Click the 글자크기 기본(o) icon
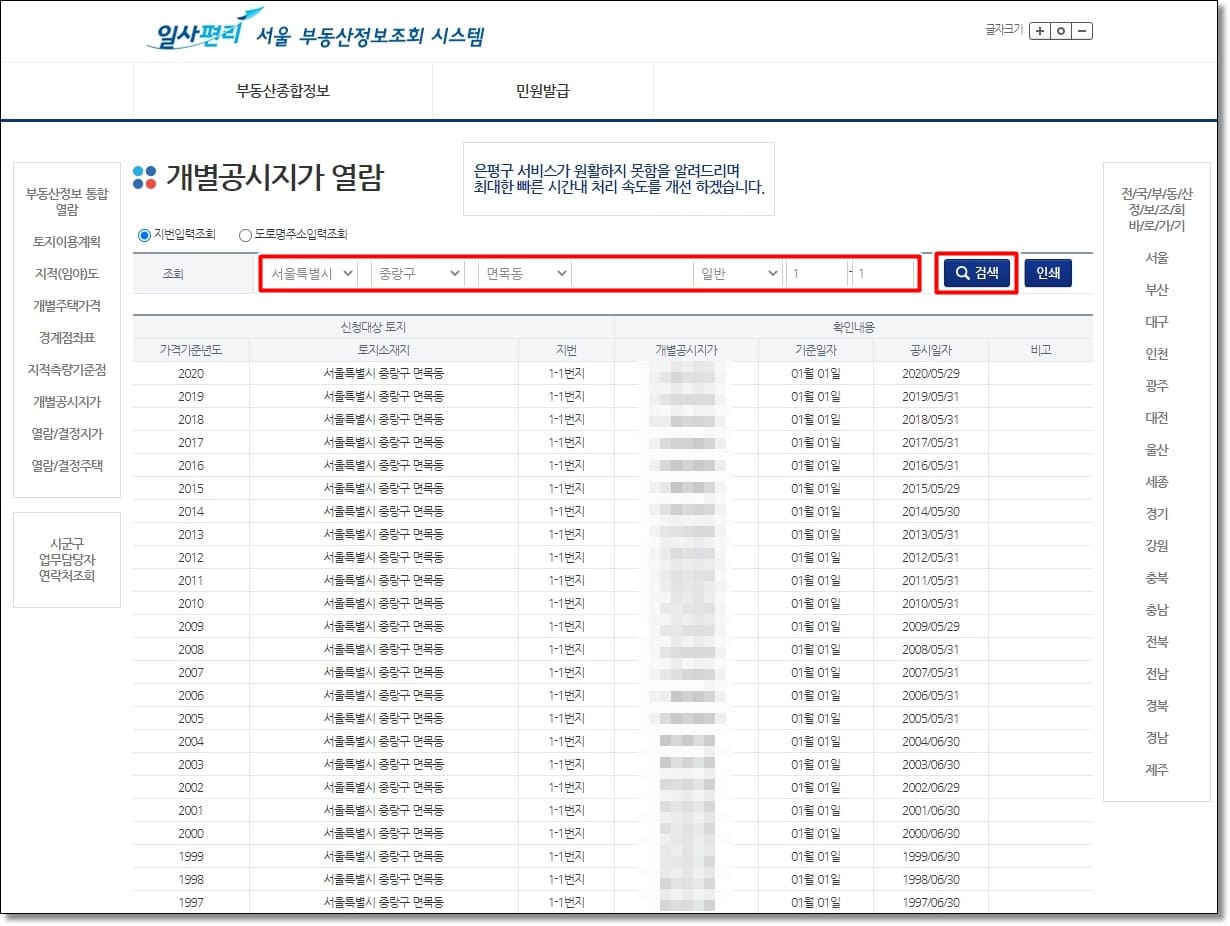The width and height of the screenshot is (1230, 926). click(x=1062, y=31)
